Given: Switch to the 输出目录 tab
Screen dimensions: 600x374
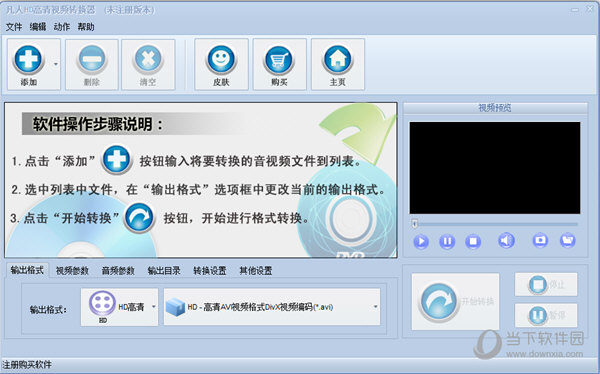Looking at the screenshot, I should (x=164, y=271).
